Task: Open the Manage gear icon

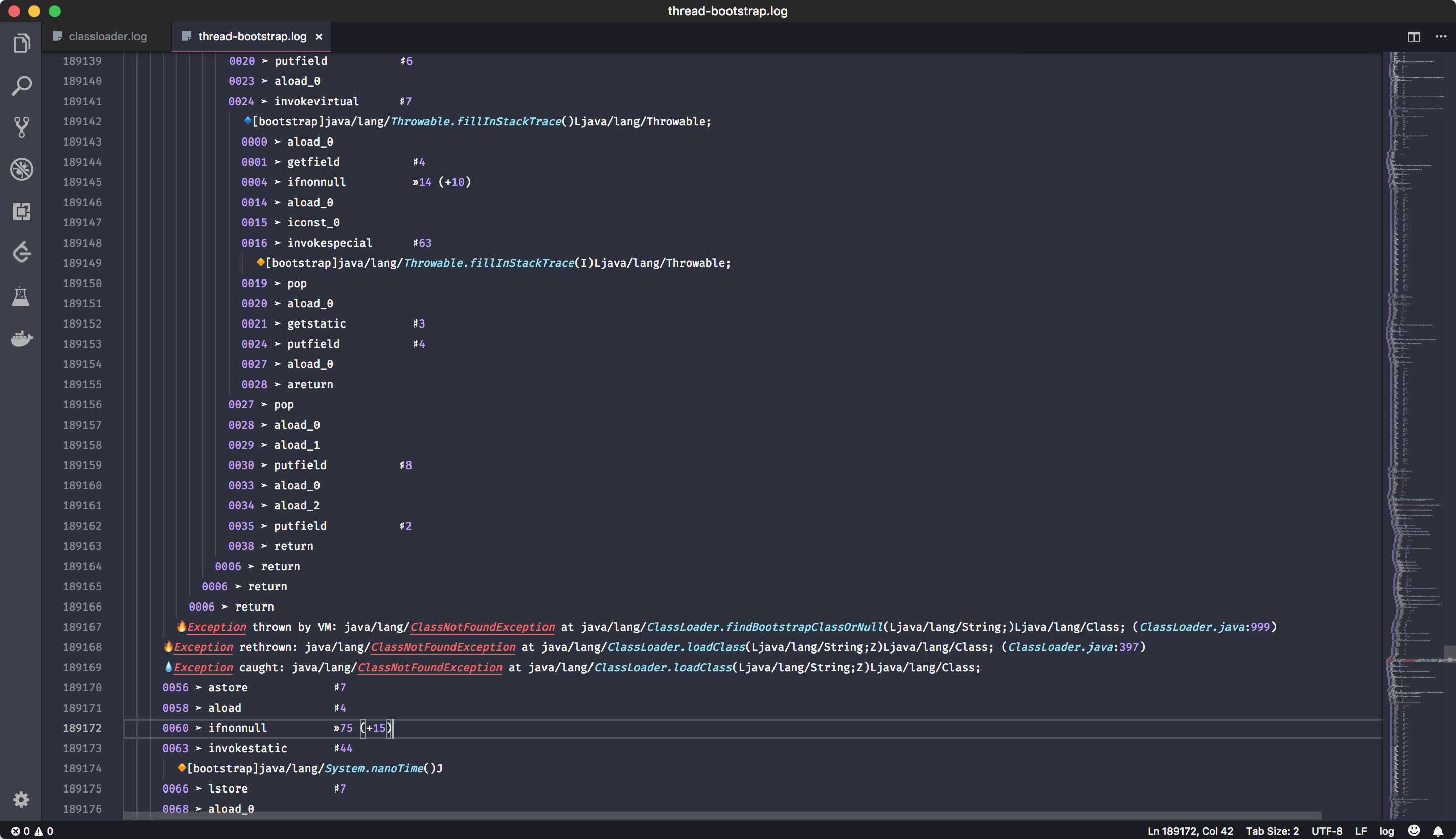Action: 21,799
